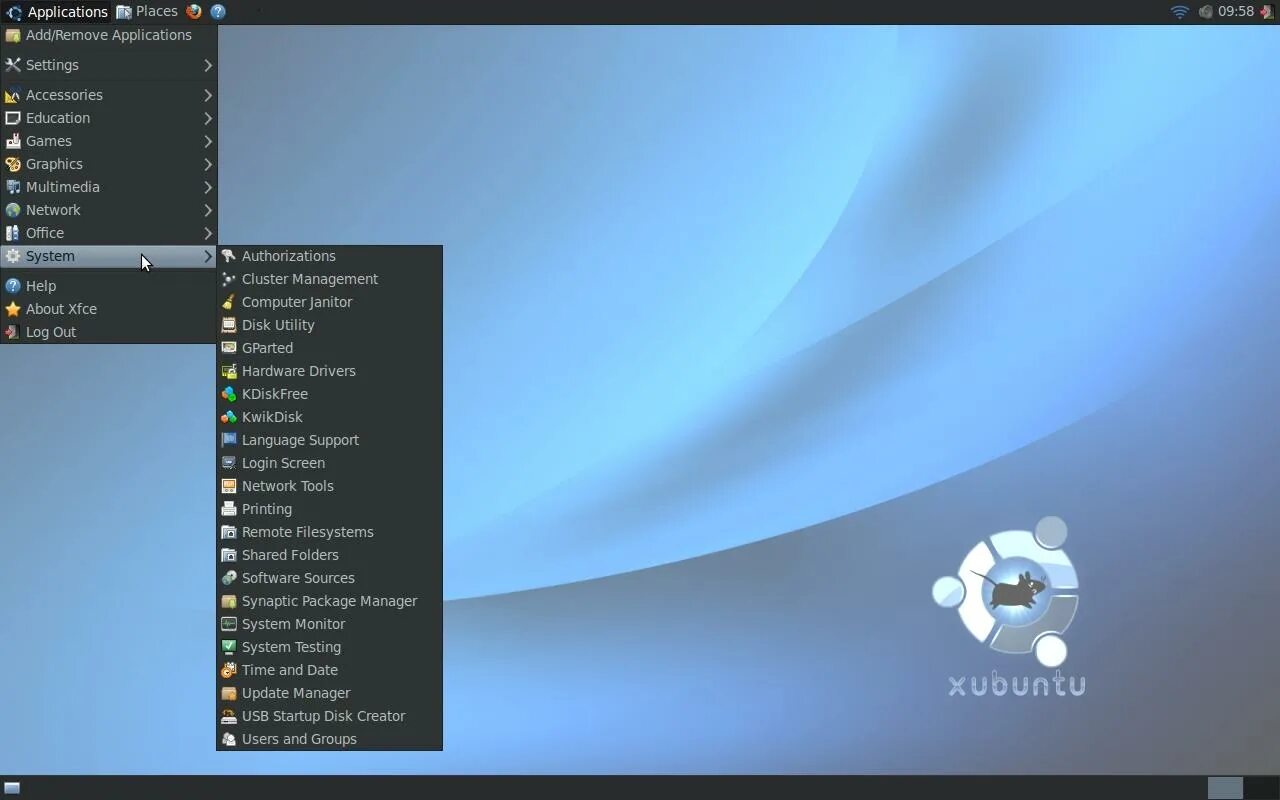The height and width of the screenshot is (800, 1280).
Task: Click the Software Sources icon
Action: (x=229, y=578)
